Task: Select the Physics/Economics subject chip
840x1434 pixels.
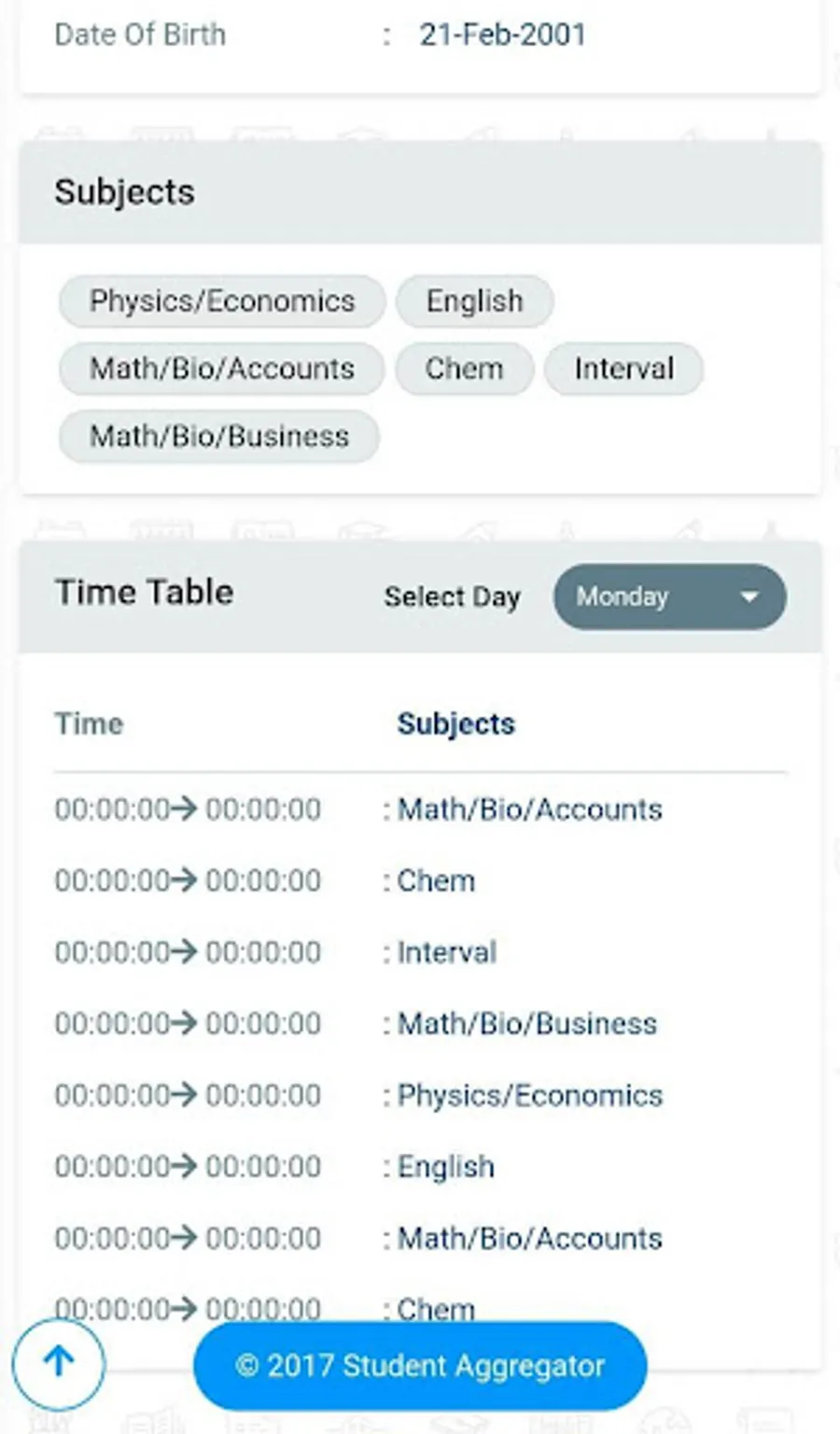Action: 222,302
